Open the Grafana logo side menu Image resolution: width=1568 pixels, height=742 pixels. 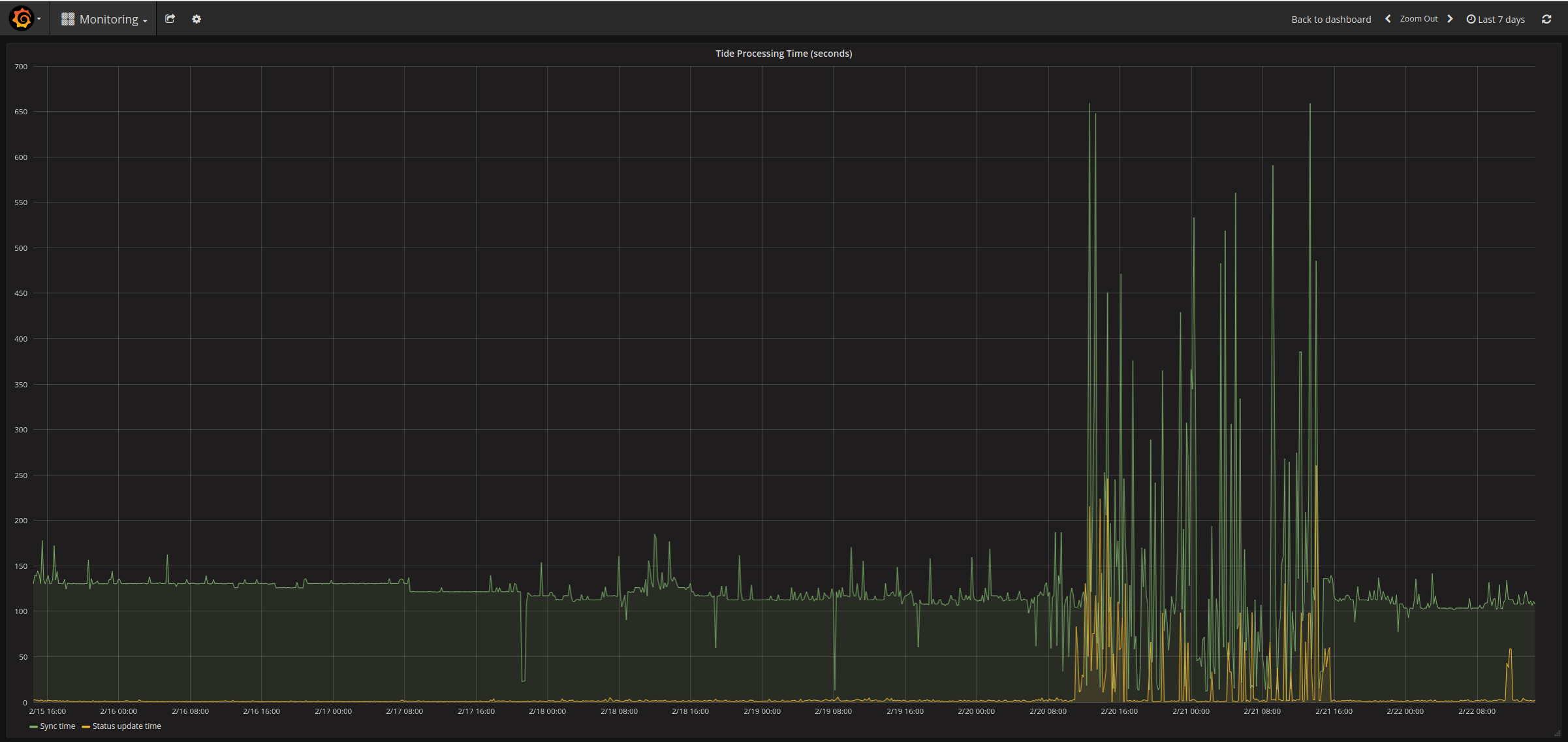point(22,18)
